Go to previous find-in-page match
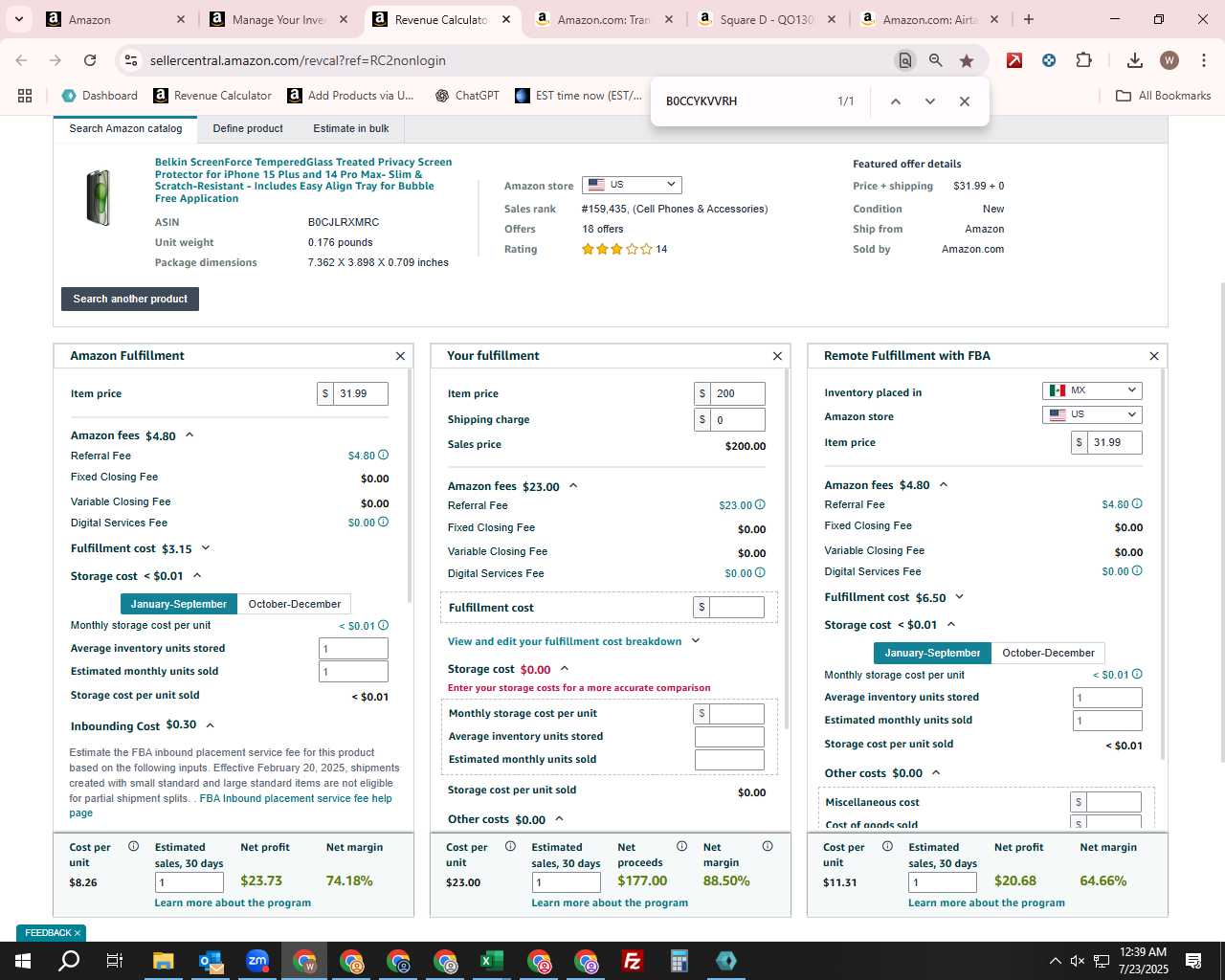The width and height of the screenshot is (1225, 980). 896,101
